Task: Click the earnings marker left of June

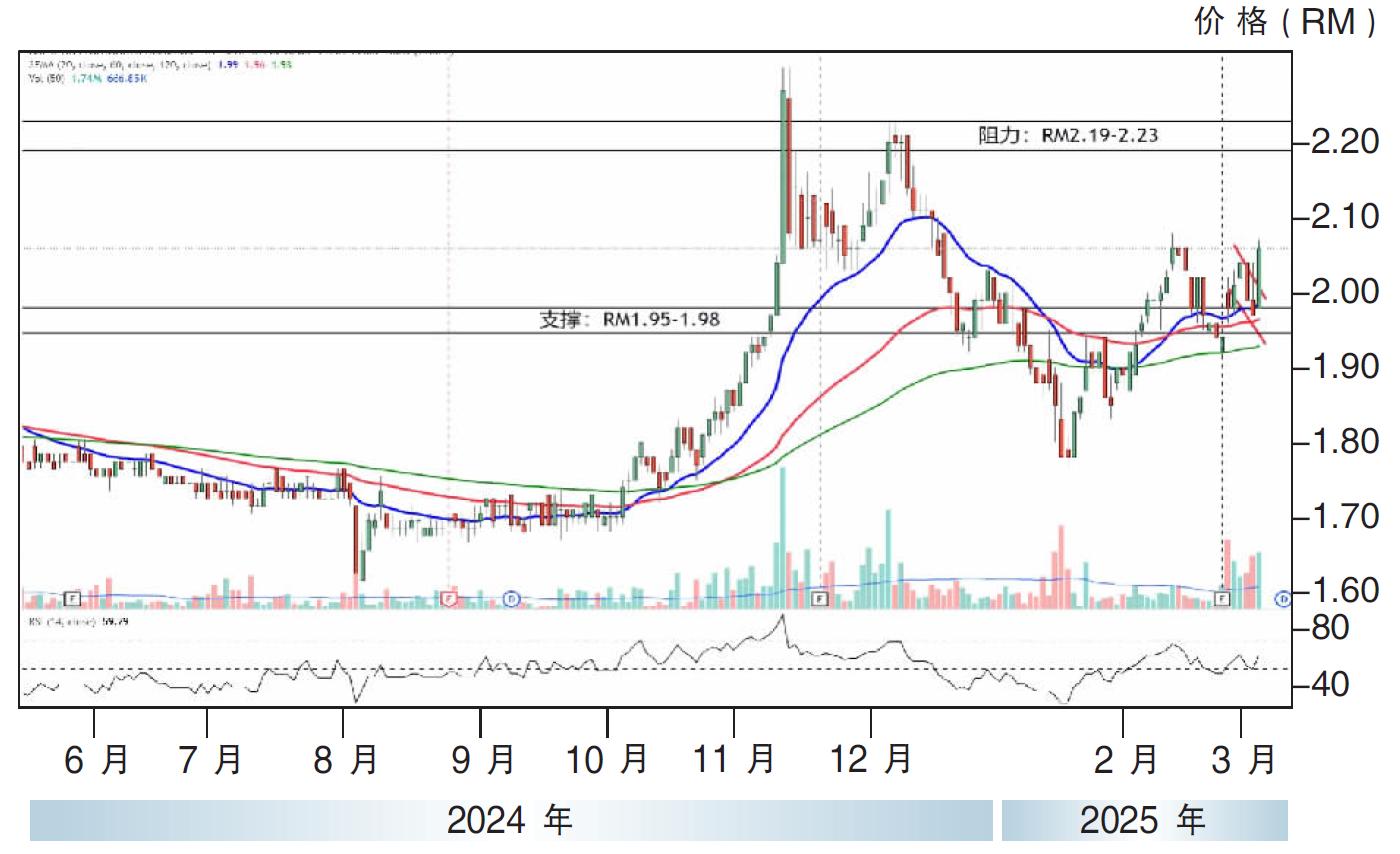Action: (73, 598)
